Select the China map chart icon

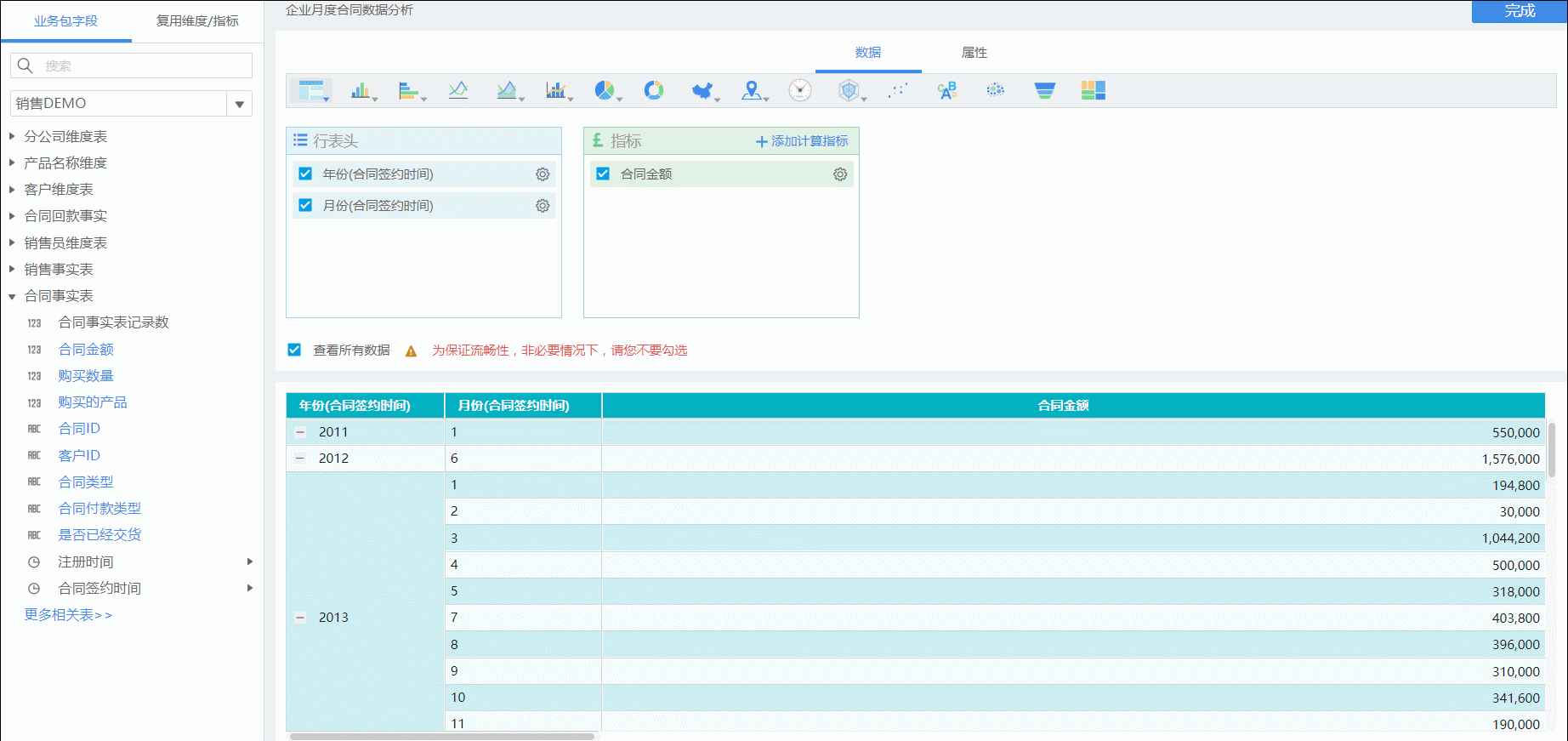(x=702, y=90)
